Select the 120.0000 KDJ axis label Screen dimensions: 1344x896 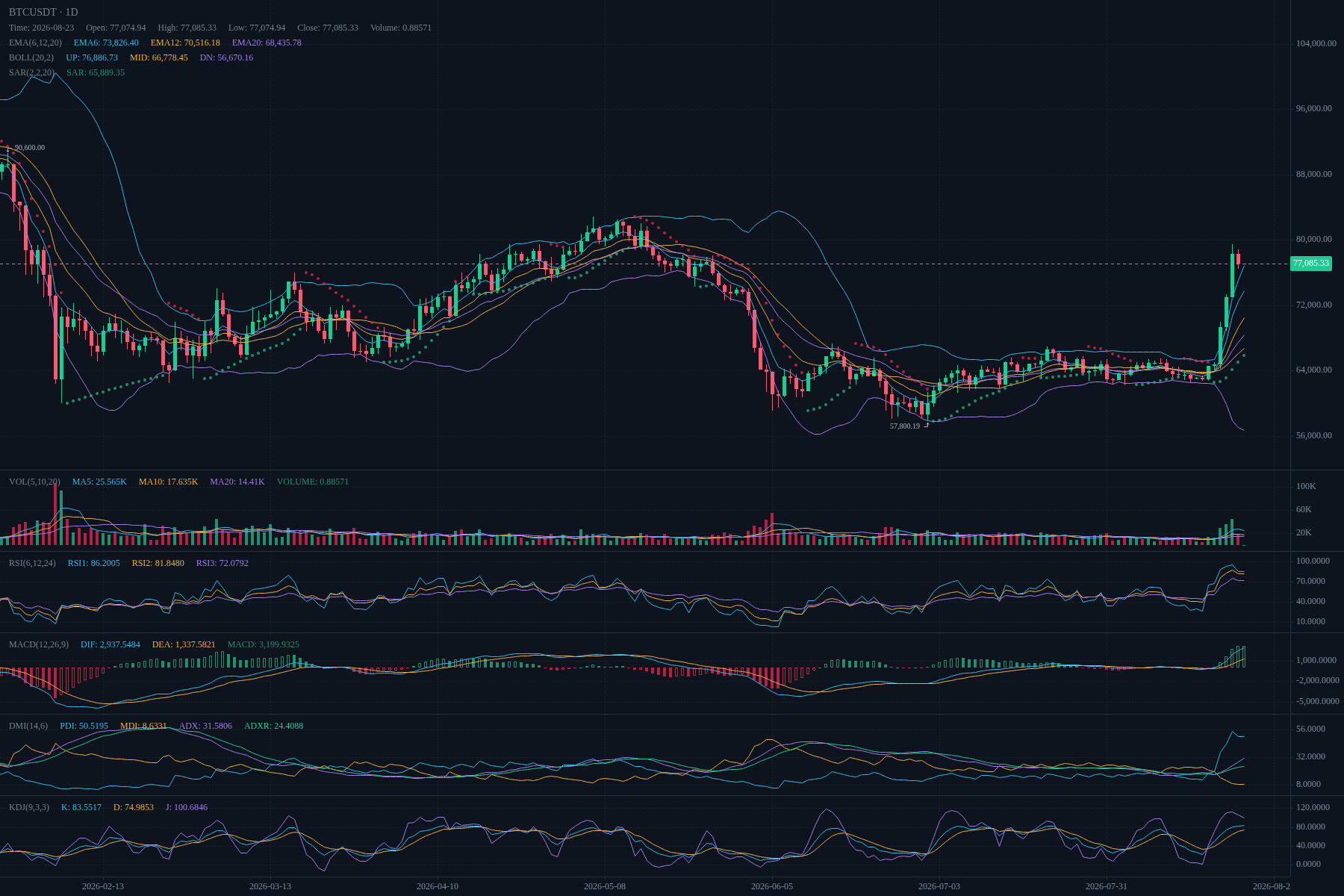[x=1313, y=807]
